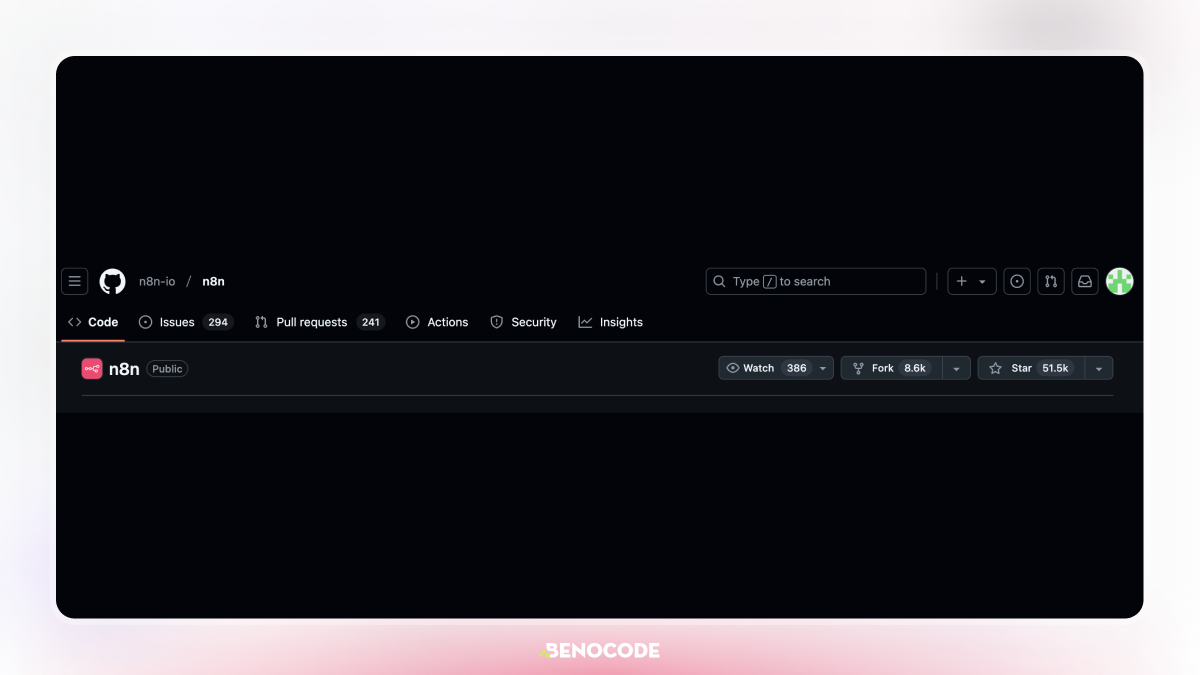Open the notifications inbox icon
Image resolution: width=1200 pixels, height=675 pixels.
(x=1085, y=282)
